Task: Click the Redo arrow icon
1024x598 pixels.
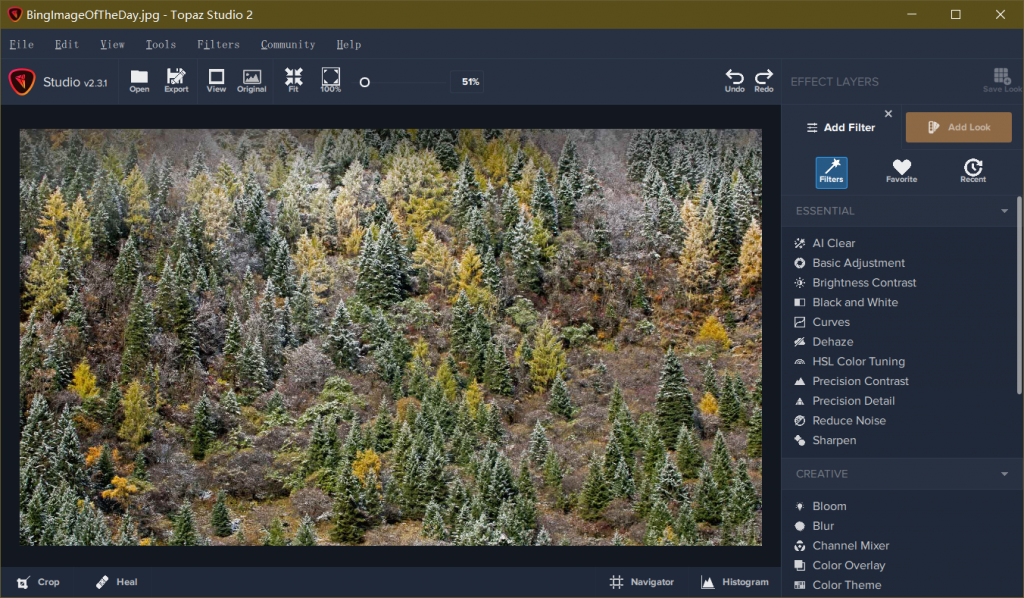Action: [x=764, y=80]
